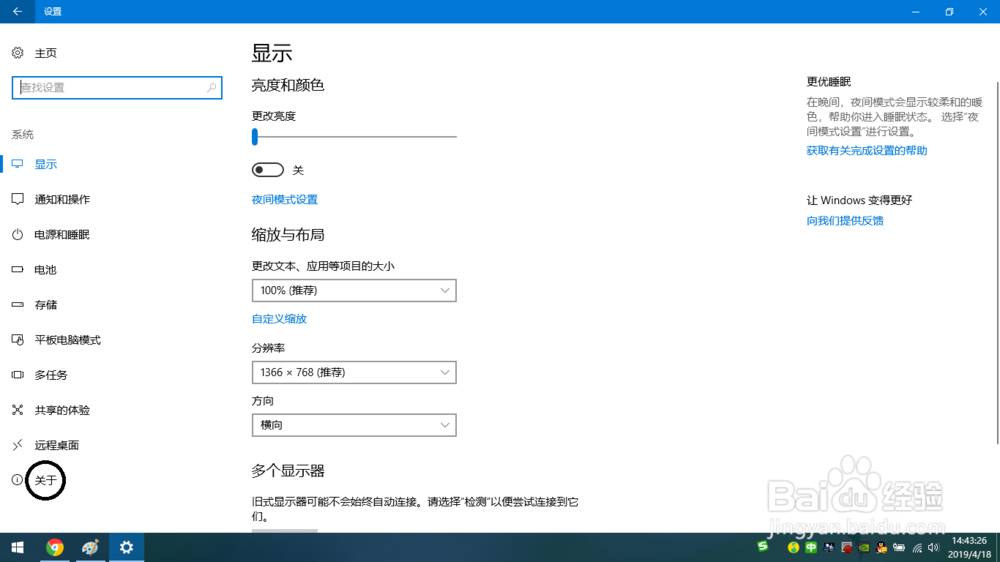Viewport: 1000px width, 562px height.
Task: Click the QQ penguin tray icon
Action: click(x=881, y=547)
